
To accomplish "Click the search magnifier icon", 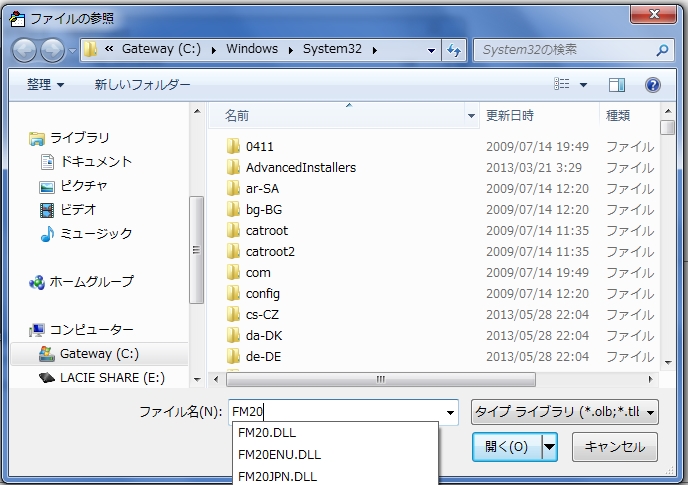I will [662, 50].
